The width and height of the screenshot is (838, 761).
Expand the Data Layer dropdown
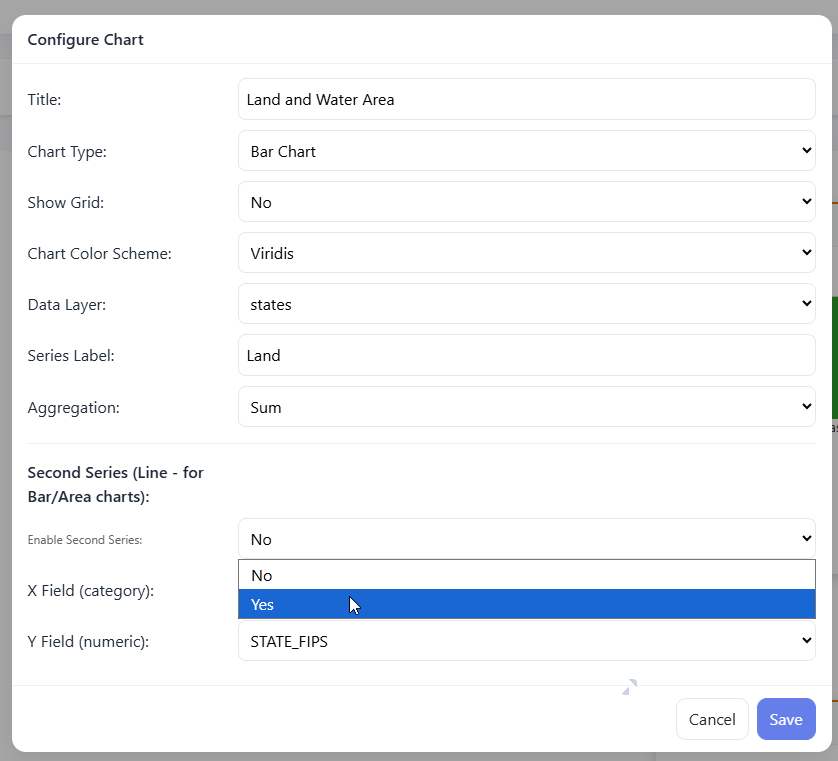click(527, 304)
